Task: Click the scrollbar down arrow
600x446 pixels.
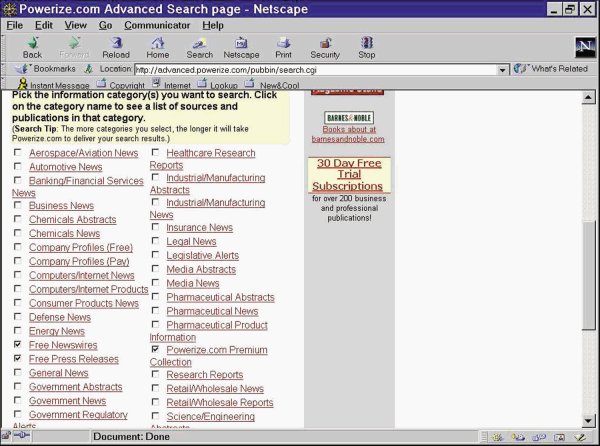Action: coord(588,421)
